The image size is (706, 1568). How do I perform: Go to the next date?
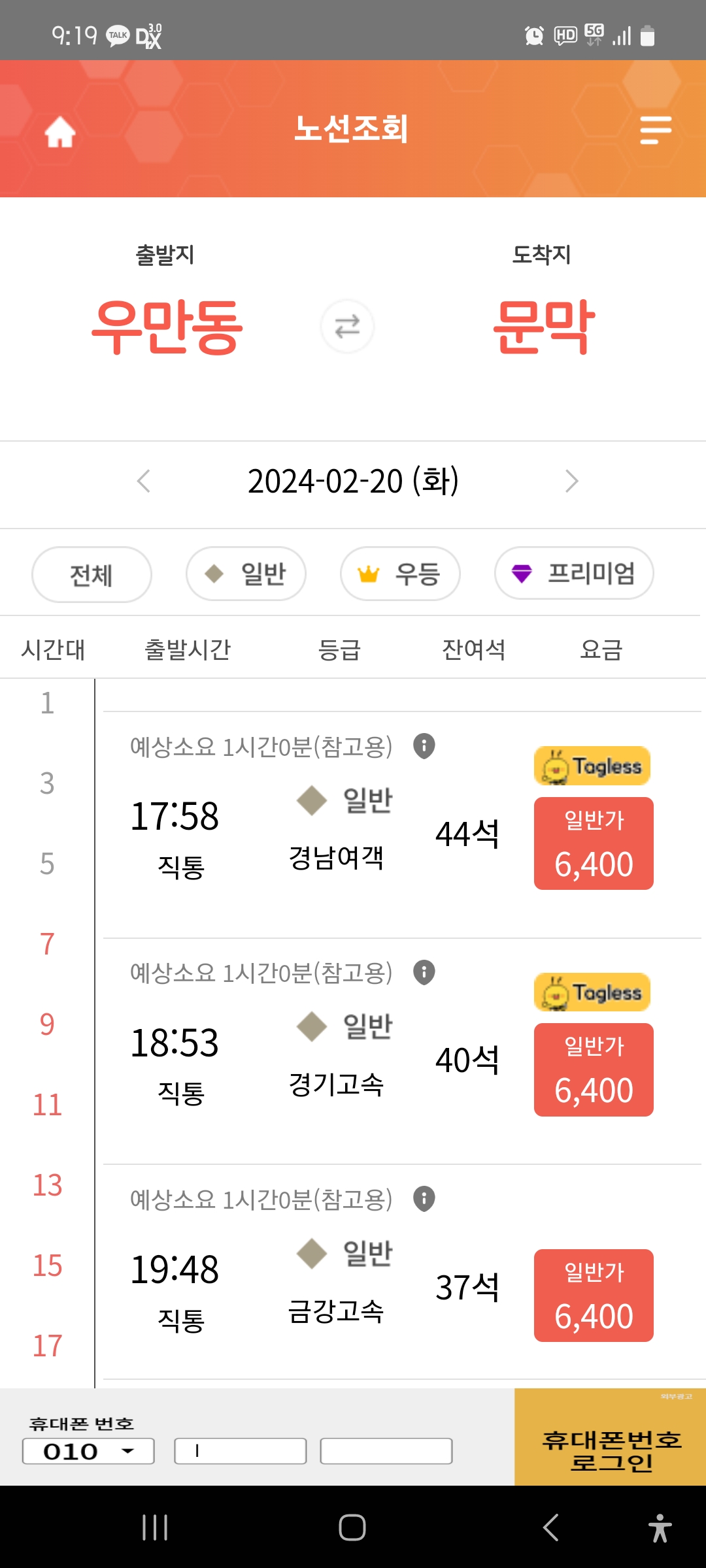[x=571, y=482]
